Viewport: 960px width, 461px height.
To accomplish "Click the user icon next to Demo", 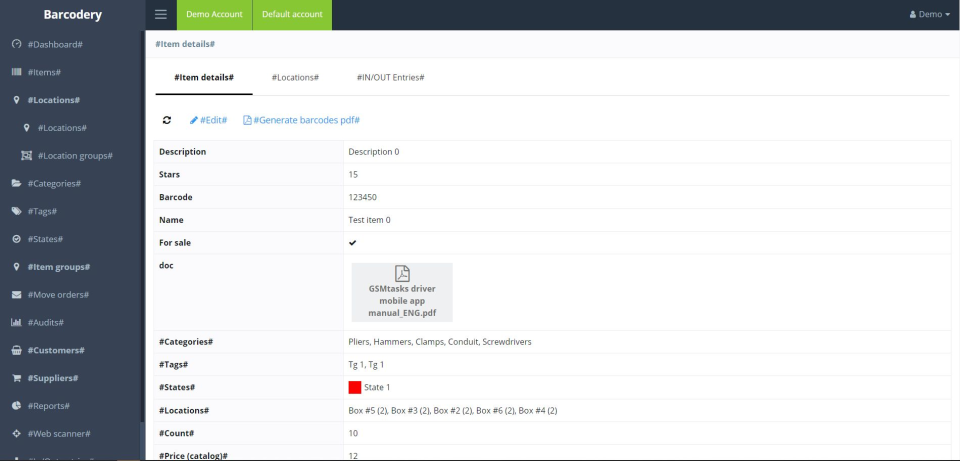I will pyautogui.click(x=913, y=14).
